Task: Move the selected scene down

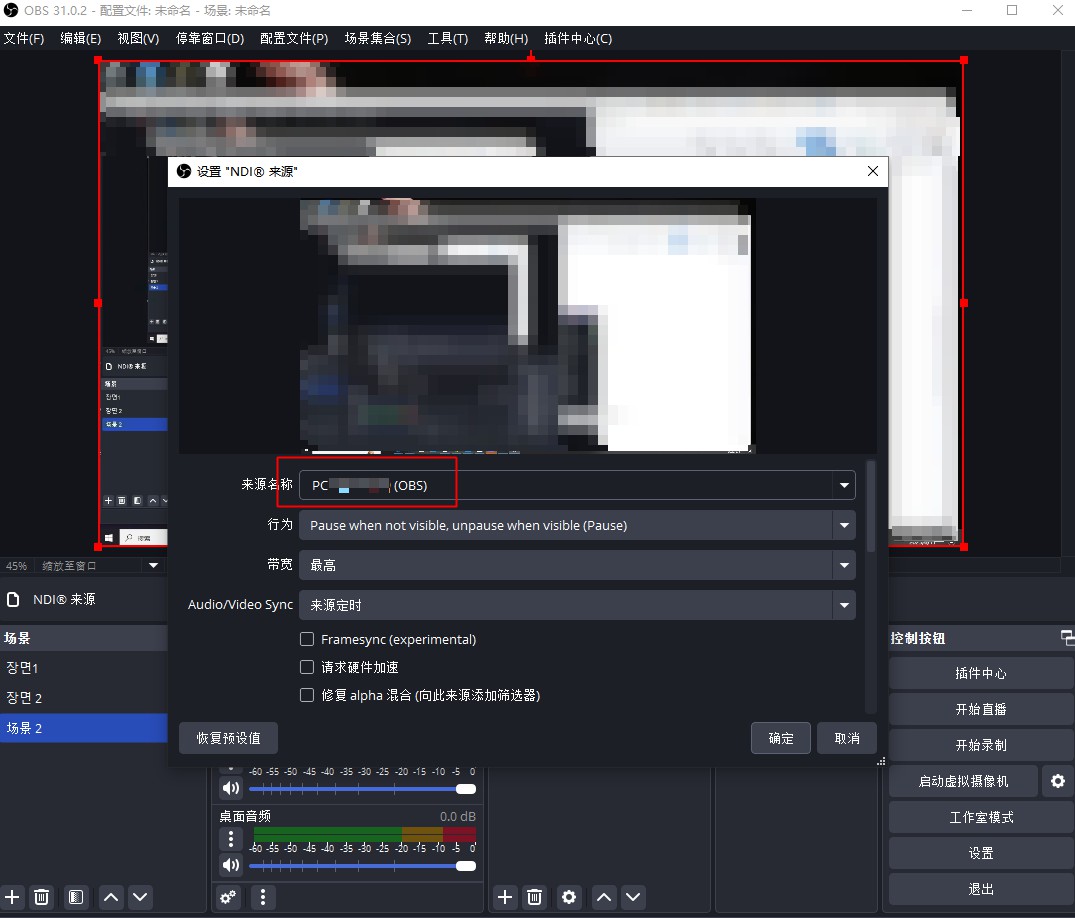Action: pyautogui.click(x=140, y=896)
